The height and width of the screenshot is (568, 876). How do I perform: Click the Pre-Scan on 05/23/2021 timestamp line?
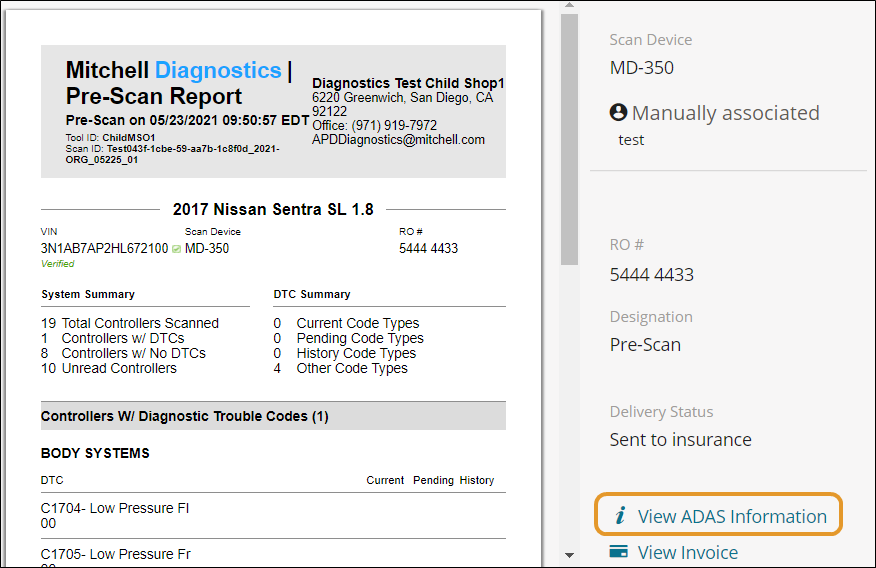point(187,120)
